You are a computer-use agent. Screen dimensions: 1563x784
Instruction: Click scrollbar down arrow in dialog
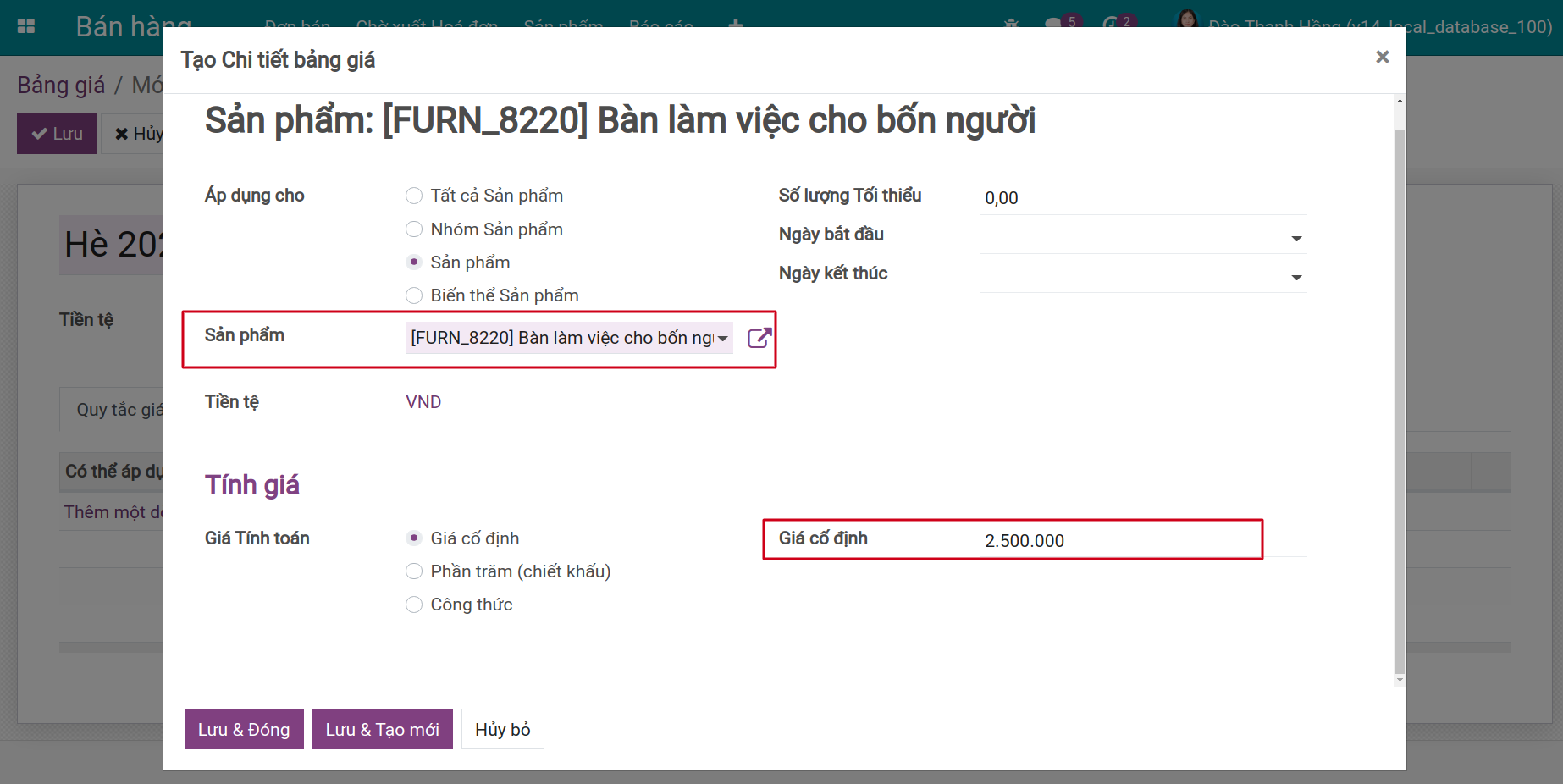click(x=1400, y=679)
